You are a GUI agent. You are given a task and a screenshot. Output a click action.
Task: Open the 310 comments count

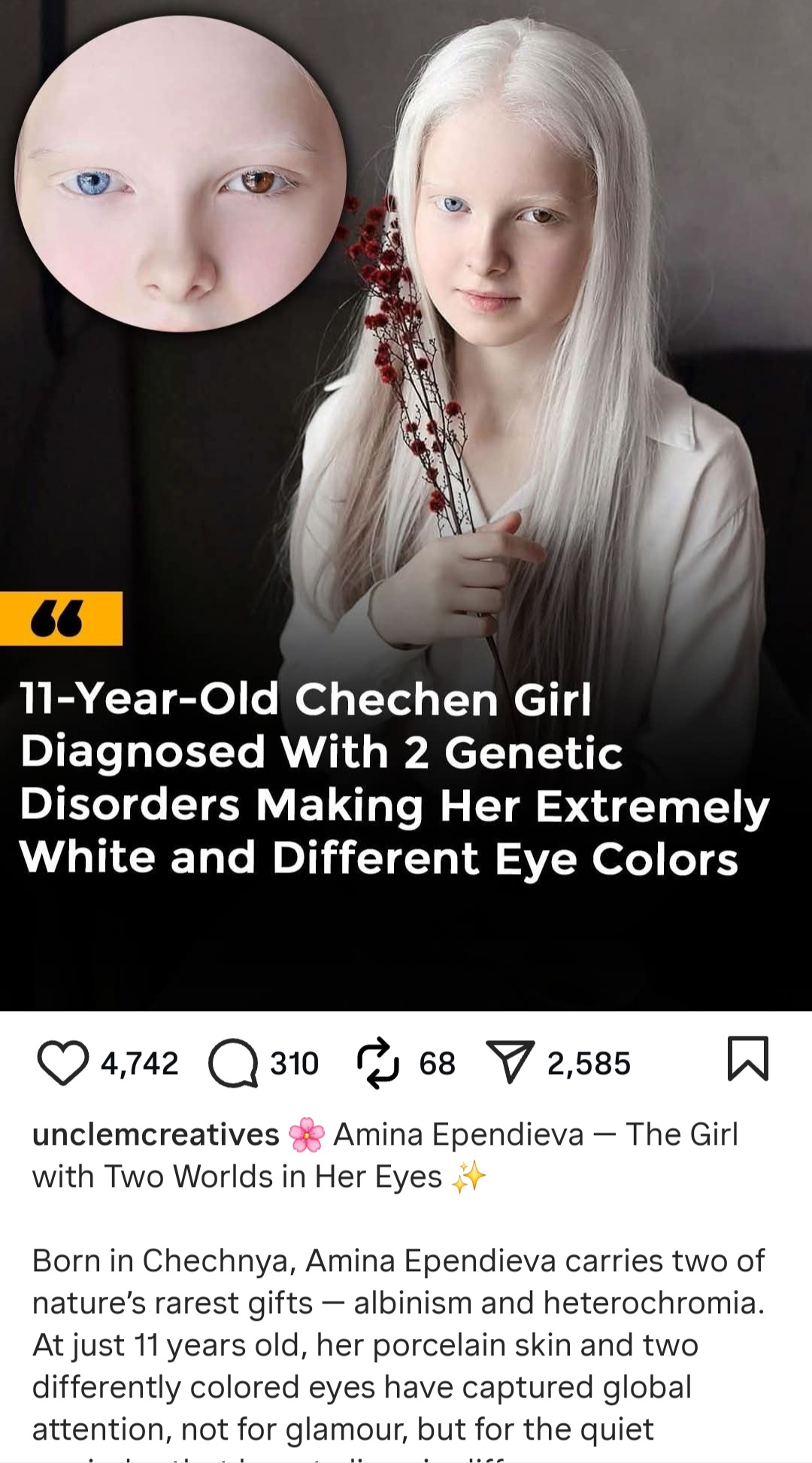[294, 1064]
